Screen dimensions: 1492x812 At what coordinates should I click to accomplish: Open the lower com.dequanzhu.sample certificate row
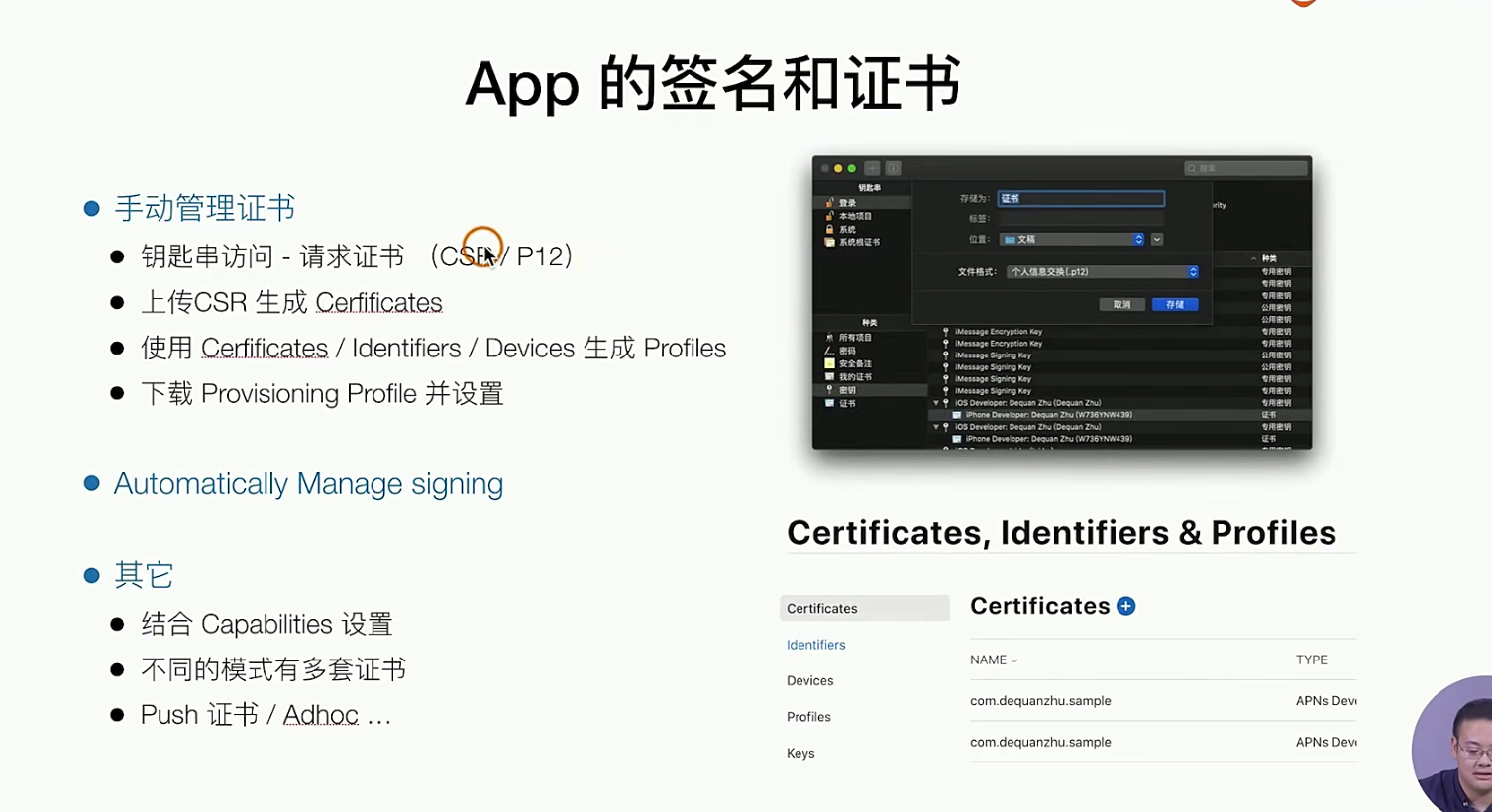[1163, 742]
